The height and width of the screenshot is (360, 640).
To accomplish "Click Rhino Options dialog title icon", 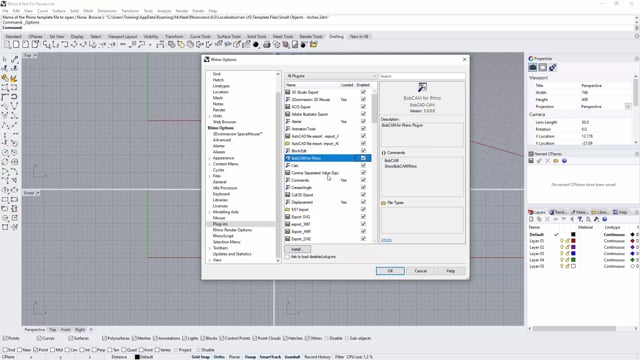I will pos(207,60).
